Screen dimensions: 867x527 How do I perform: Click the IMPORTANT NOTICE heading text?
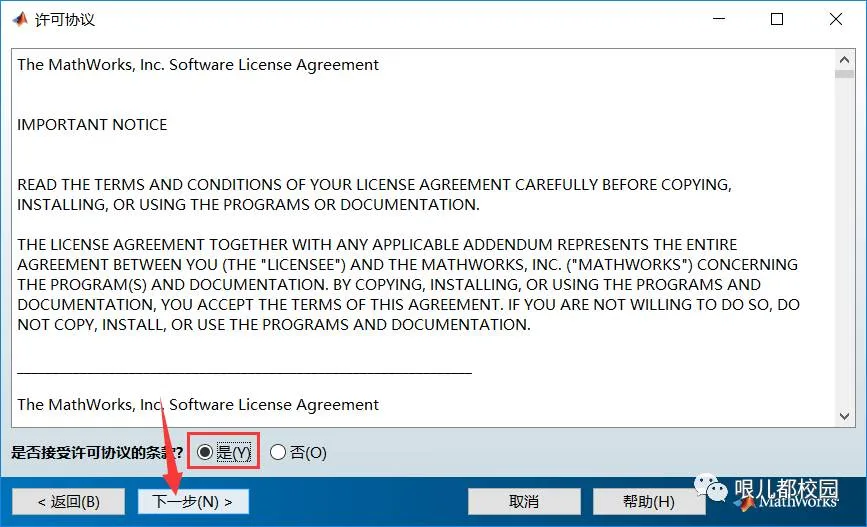pos(92,124)
